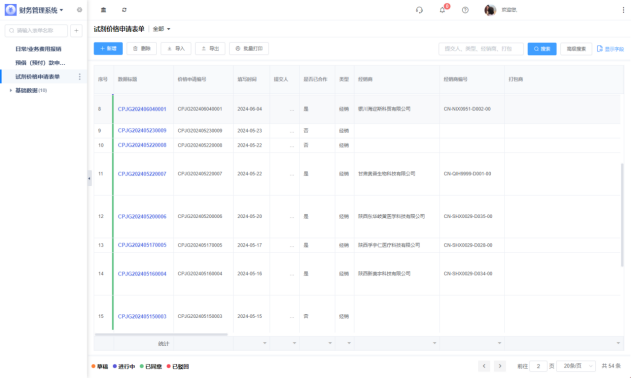Screen dimensions: 632x378
Task: Go to the home icon in top bar
Action: [x=103, y=10]
